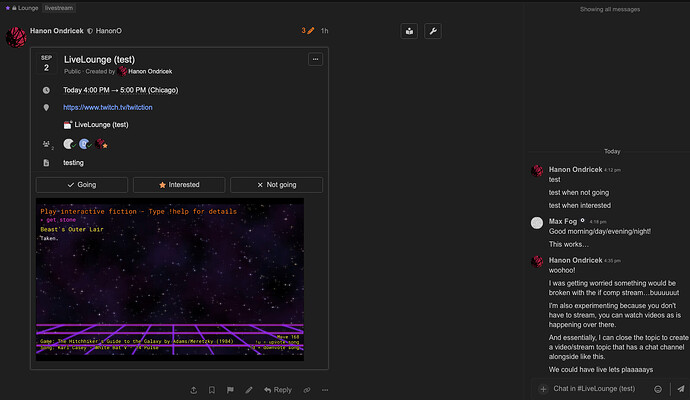This screenshot has width=690, height=400.
Task: Flag this post
Action: point(230,390)
